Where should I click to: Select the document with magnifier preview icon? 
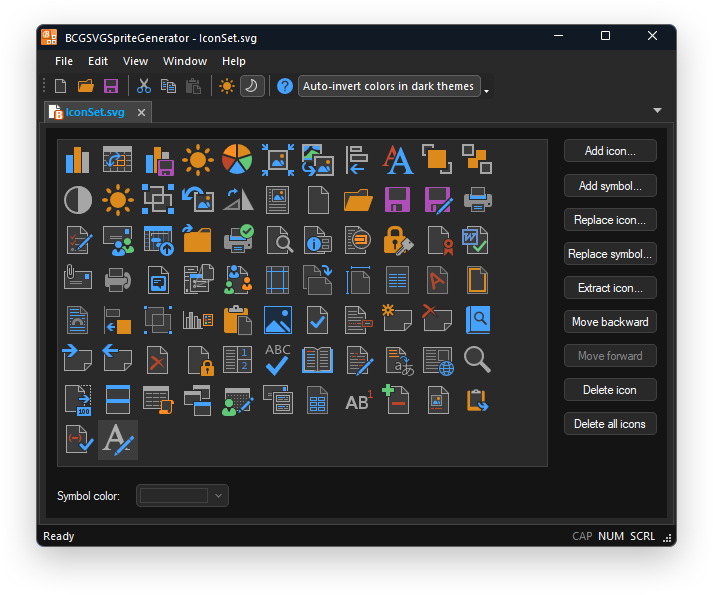(279, 240)
